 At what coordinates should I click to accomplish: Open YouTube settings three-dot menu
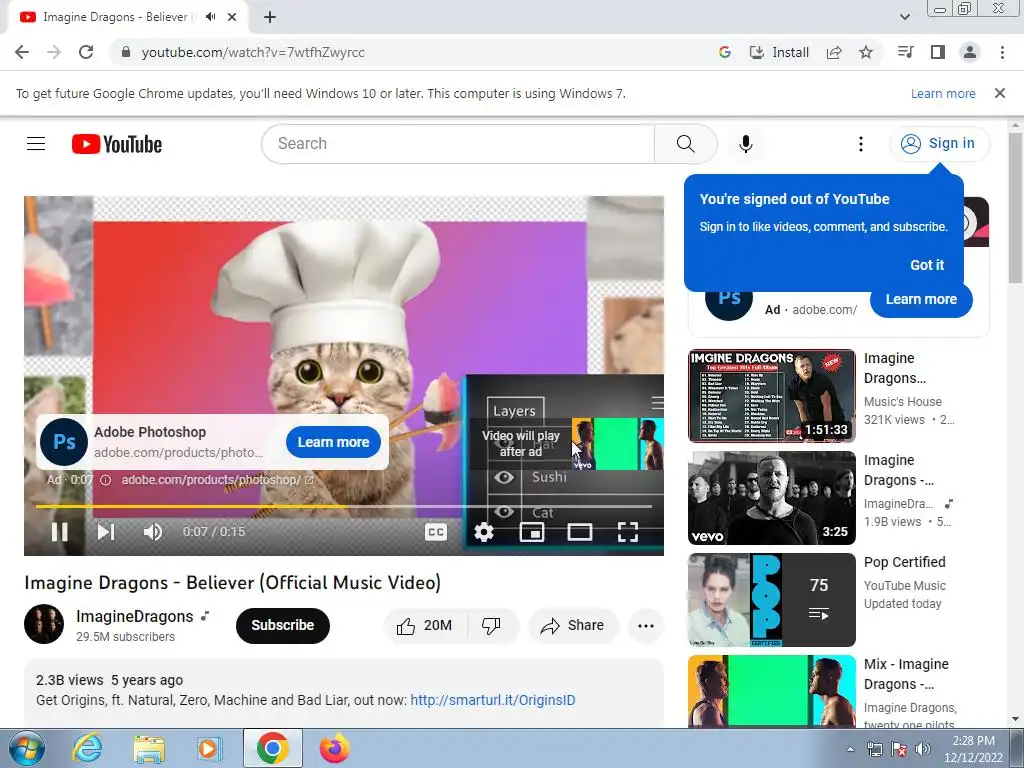pyautogui.click(x=861, y=144)
